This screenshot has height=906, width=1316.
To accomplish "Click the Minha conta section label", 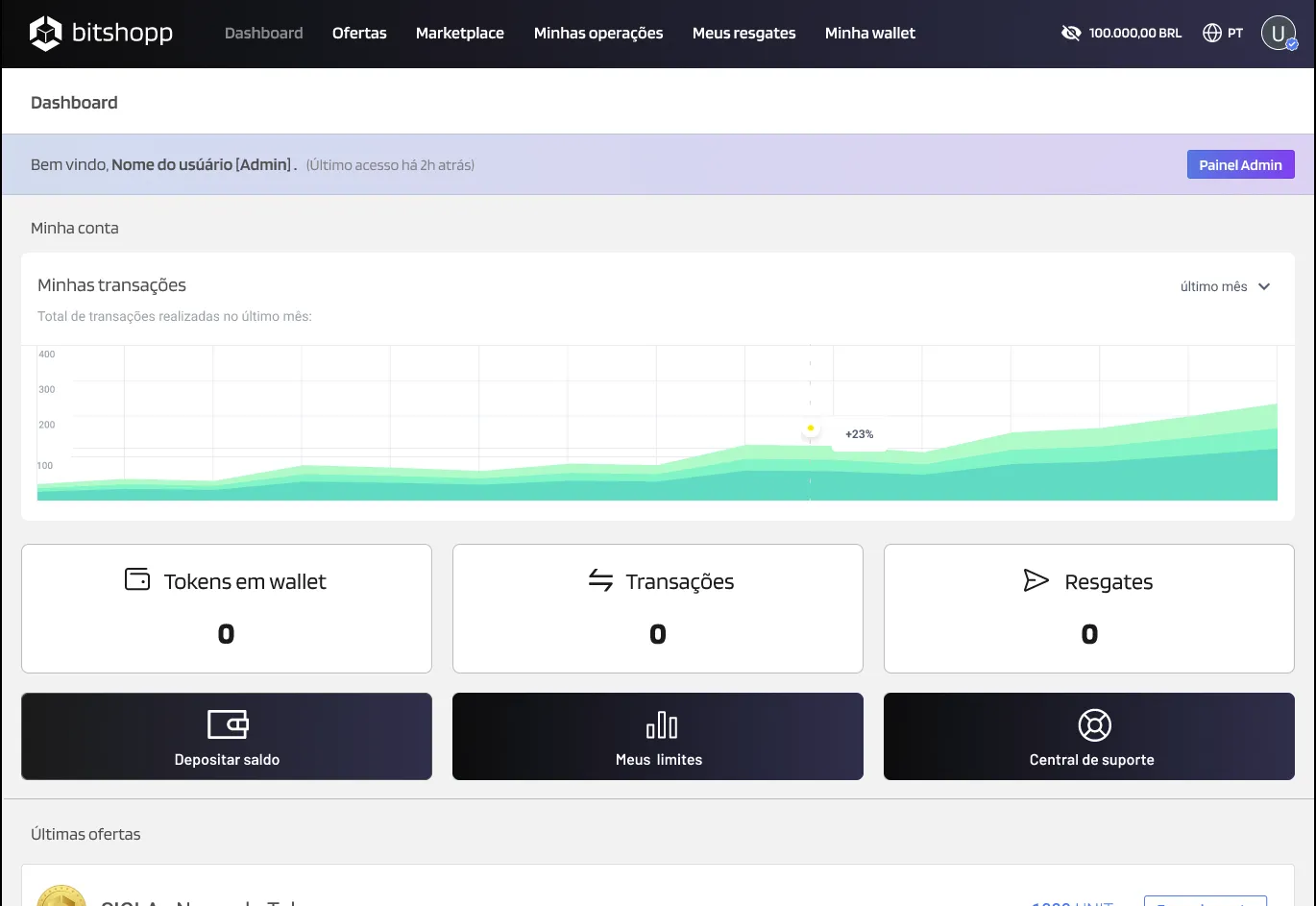I will pyautogui.click(x=75, y=229).
